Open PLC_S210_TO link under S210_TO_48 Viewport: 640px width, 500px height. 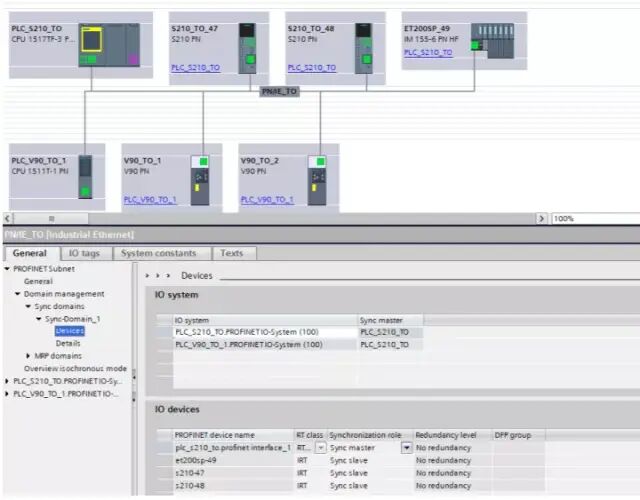tap(312, 68)
